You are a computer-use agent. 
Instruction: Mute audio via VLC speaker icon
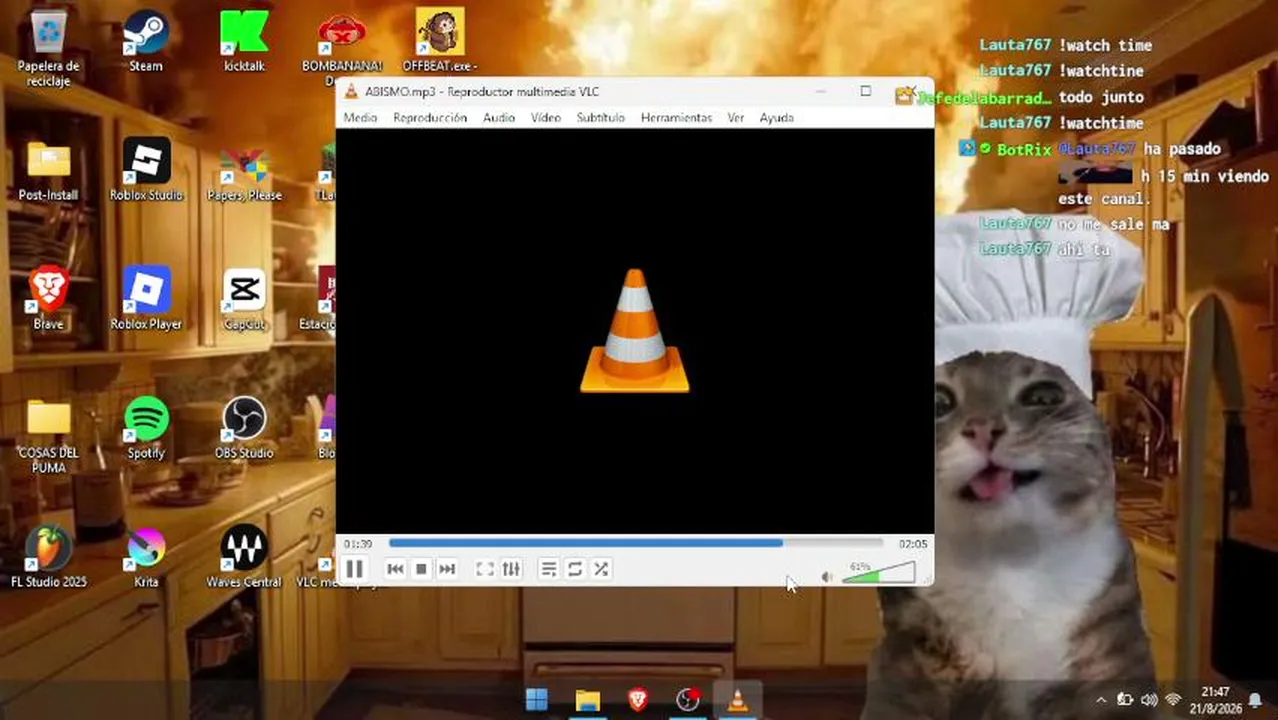point(827,577)
